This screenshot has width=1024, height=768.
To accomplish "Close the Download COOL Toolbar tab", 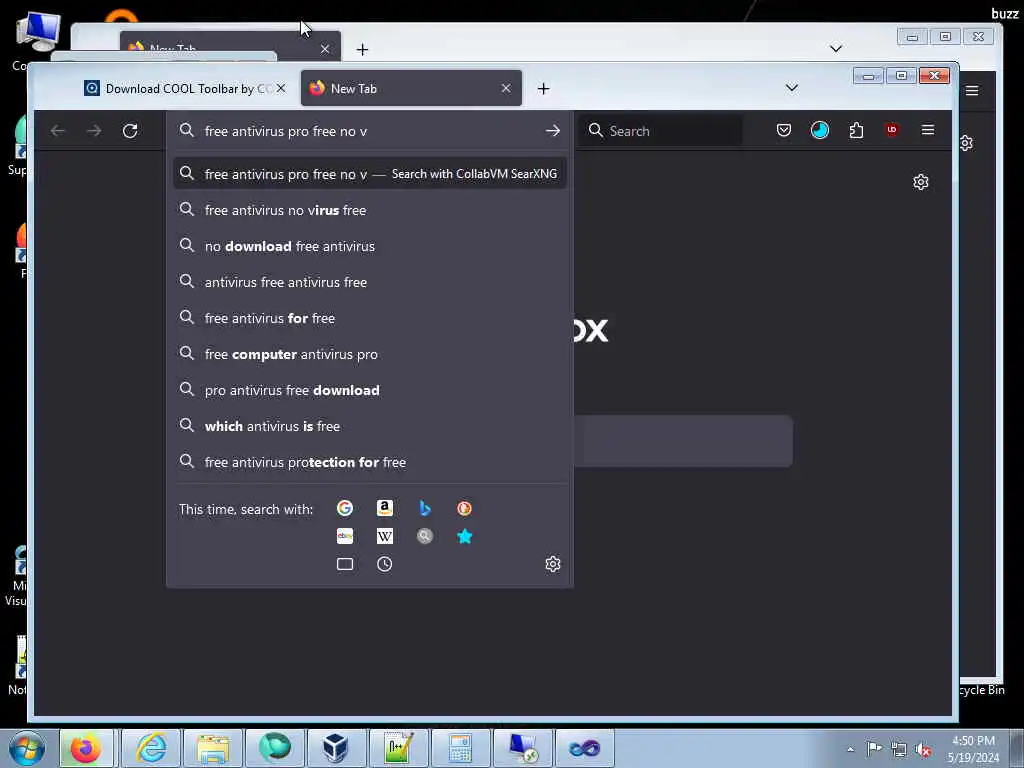I will 281,88.
